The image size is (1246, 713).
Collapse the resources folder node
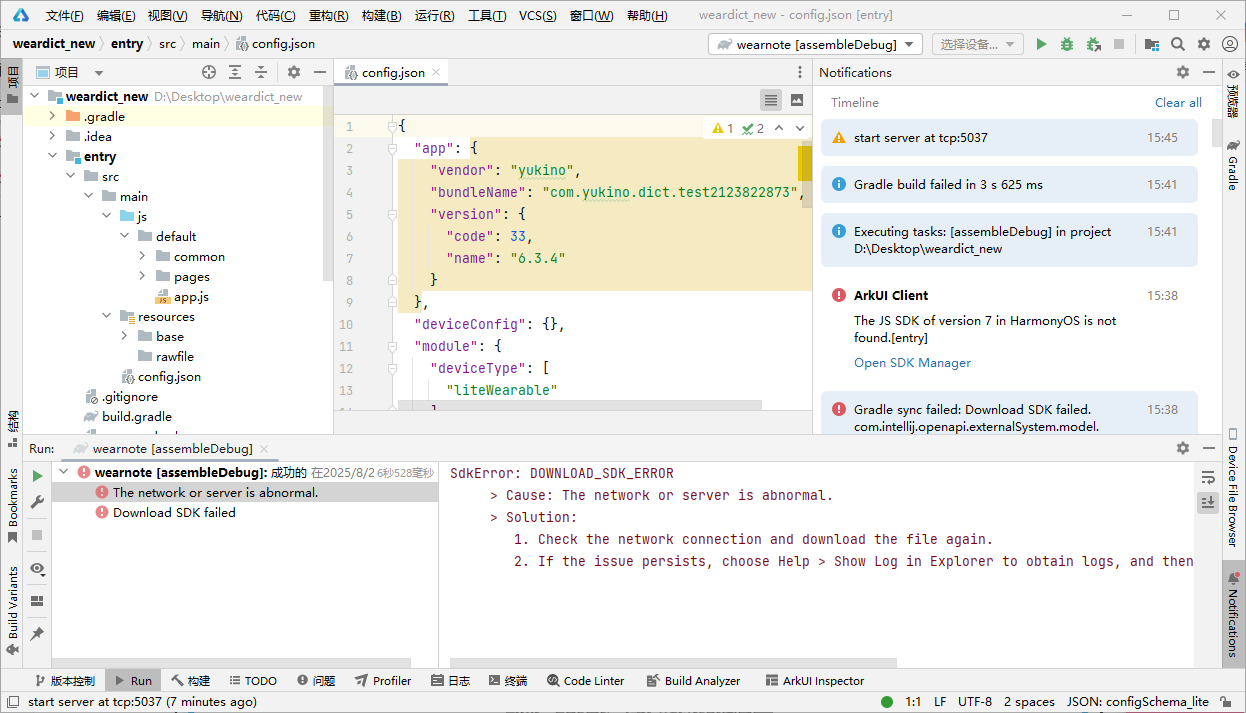[x=107, y=316]
